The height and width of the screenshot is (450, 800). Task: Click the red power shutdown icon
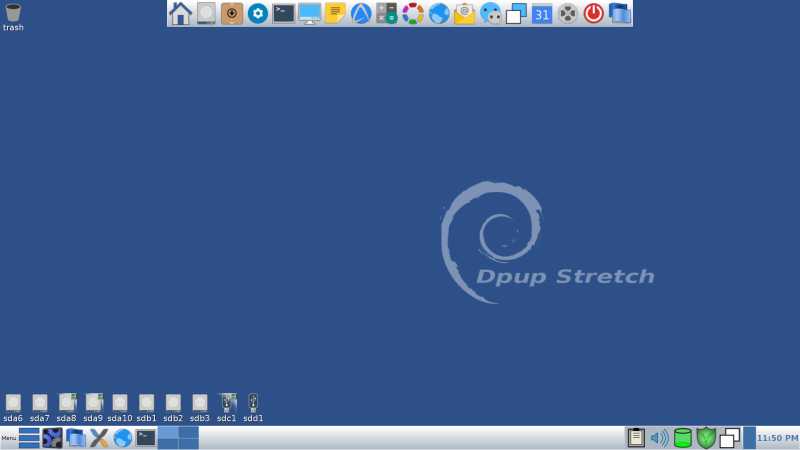pos(593,13)
